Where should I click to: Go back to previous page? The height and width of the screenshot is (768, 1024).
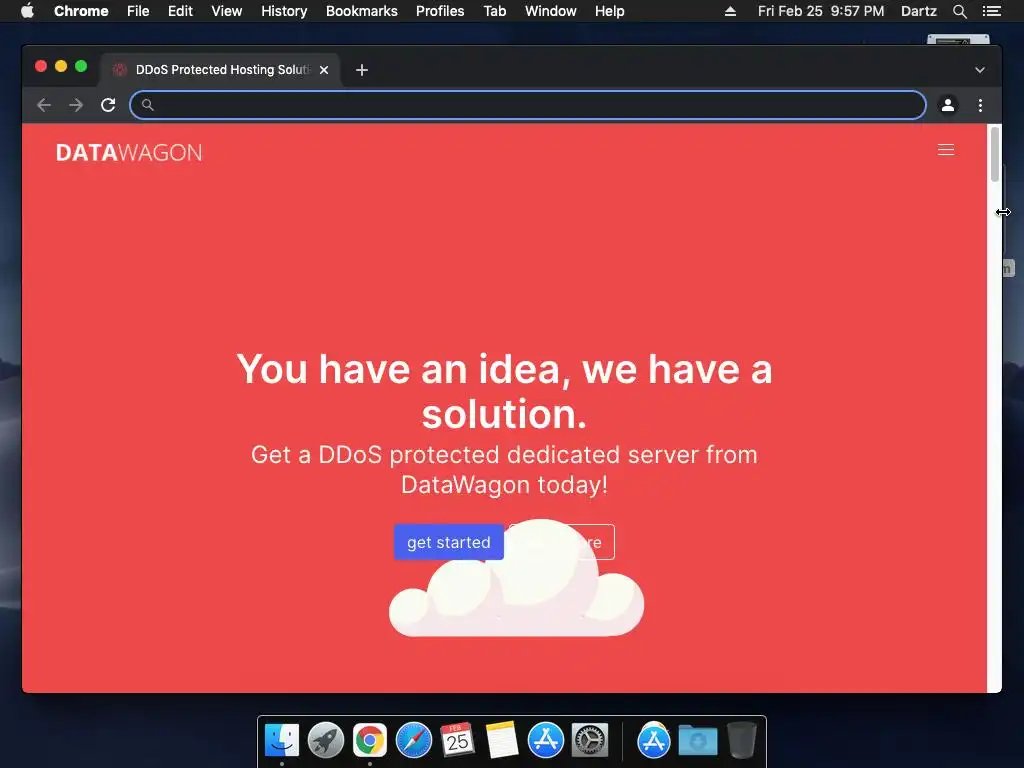[x=44, y=105]
